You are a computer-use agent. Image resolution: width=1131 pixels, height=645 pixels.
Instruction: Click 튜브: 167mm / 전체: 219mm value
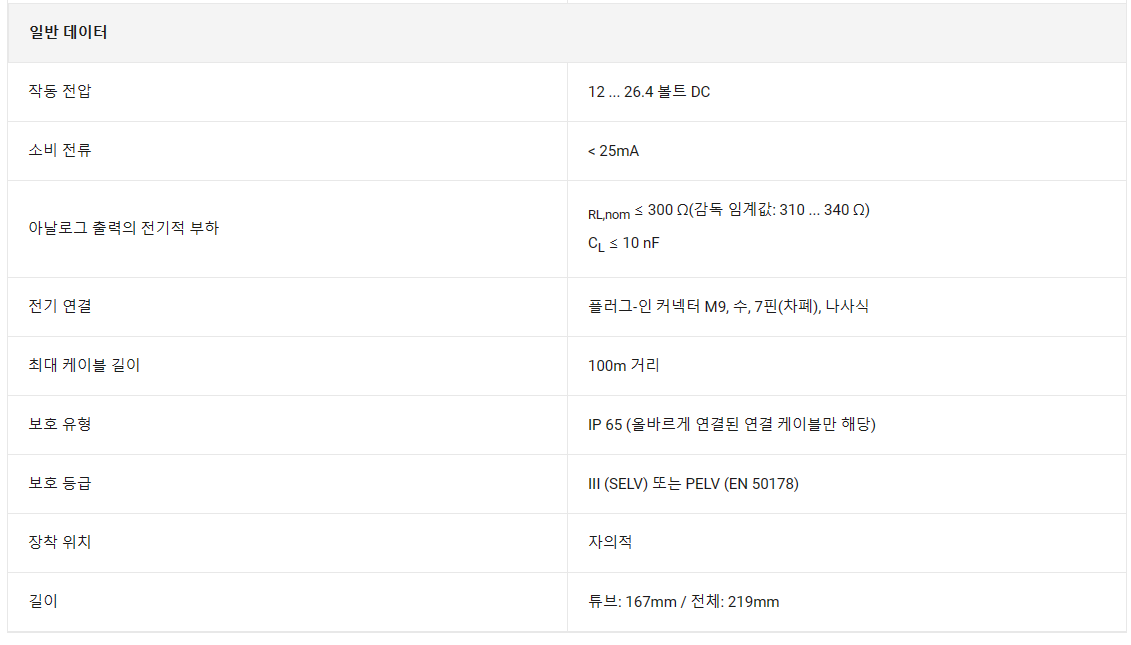[683, 601]
